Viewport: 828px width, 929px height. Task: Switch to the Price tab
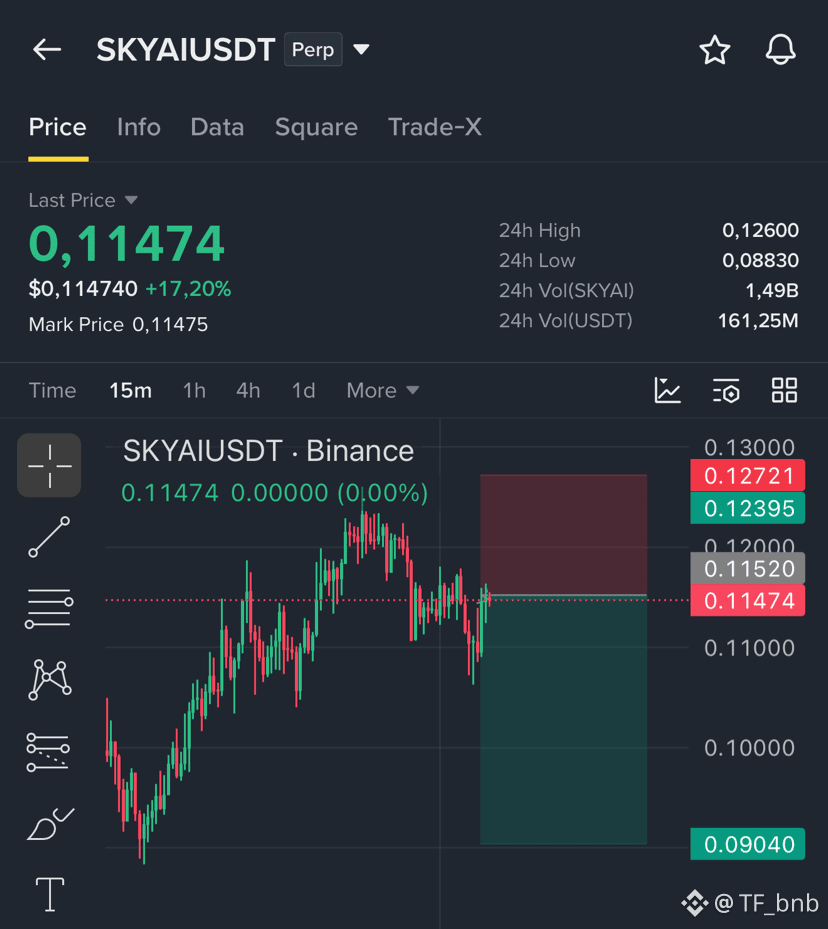(x=58, y=127)
